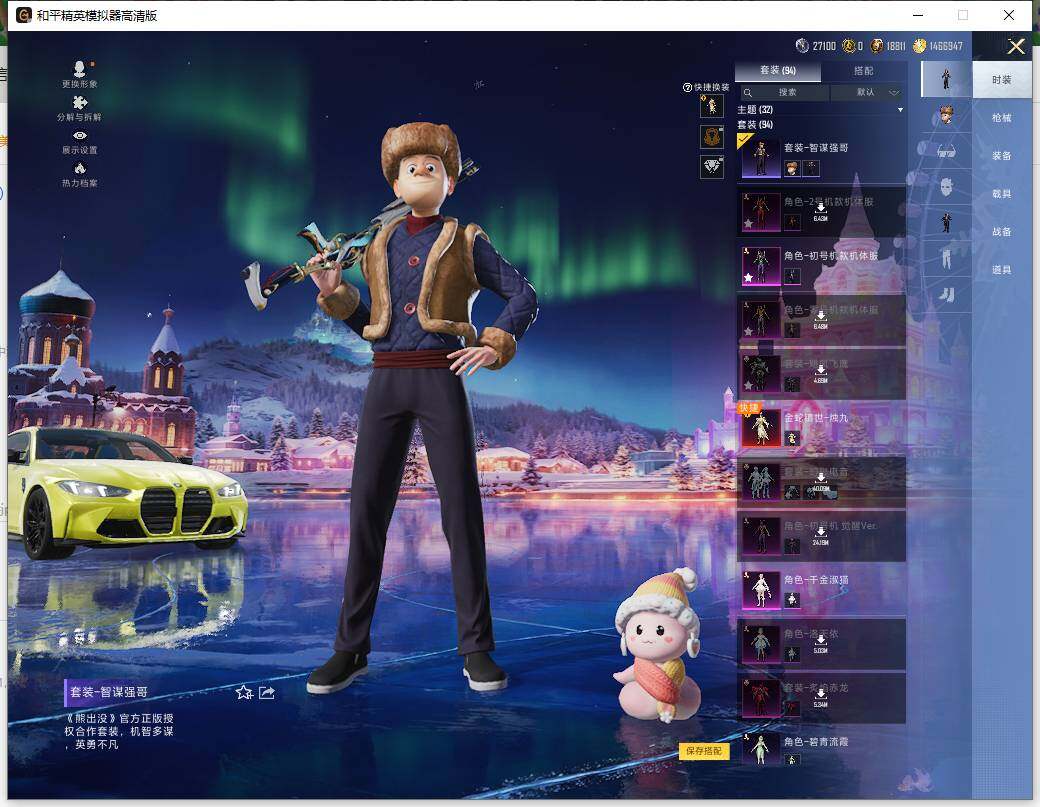This screenshot has height=807, width=1040.
Task: Open the 更换形象 (change appearance) icon
Action: point(80,68)
